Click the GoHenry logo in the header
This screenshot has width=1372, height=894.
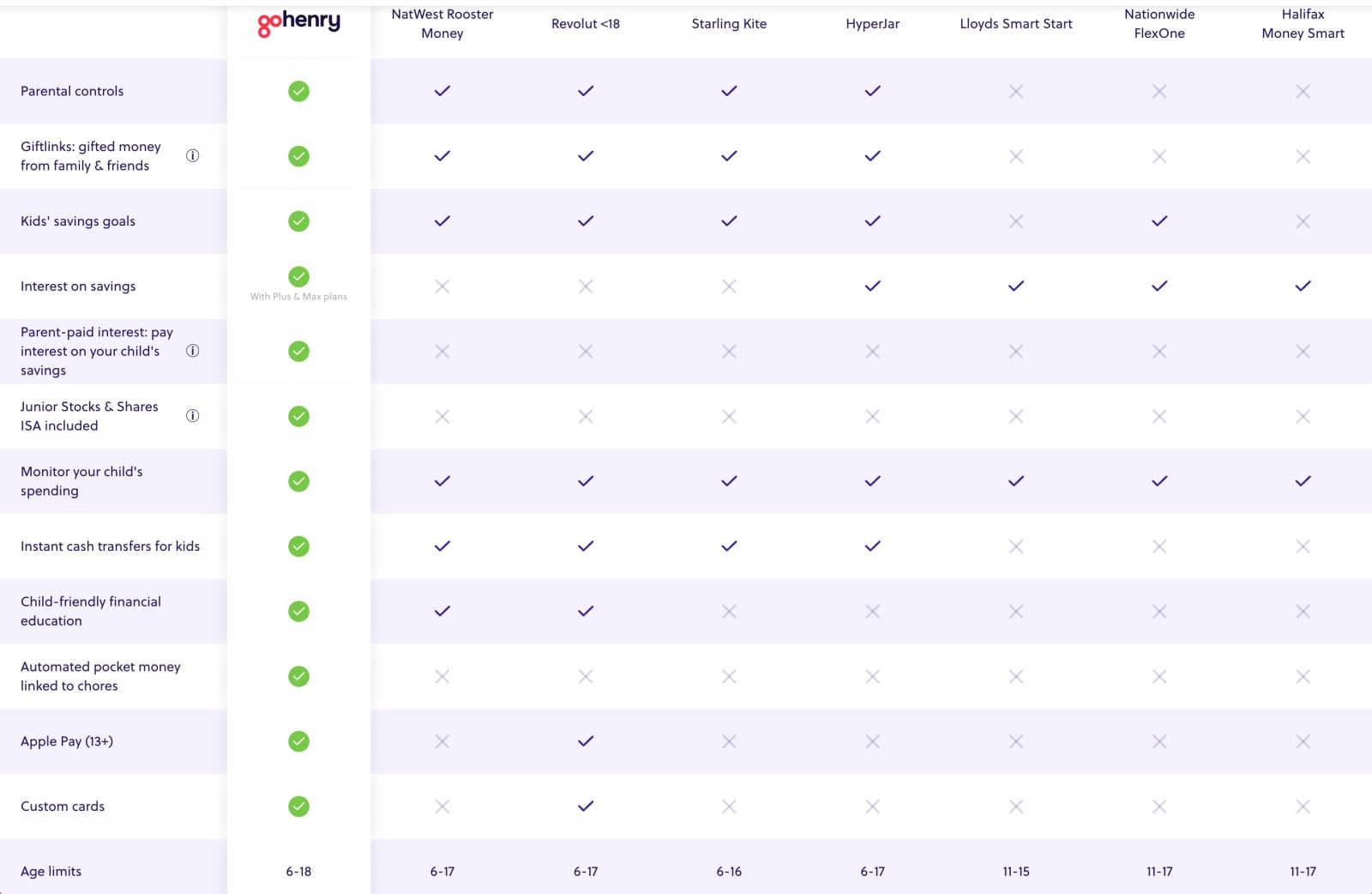click(298, 22)
